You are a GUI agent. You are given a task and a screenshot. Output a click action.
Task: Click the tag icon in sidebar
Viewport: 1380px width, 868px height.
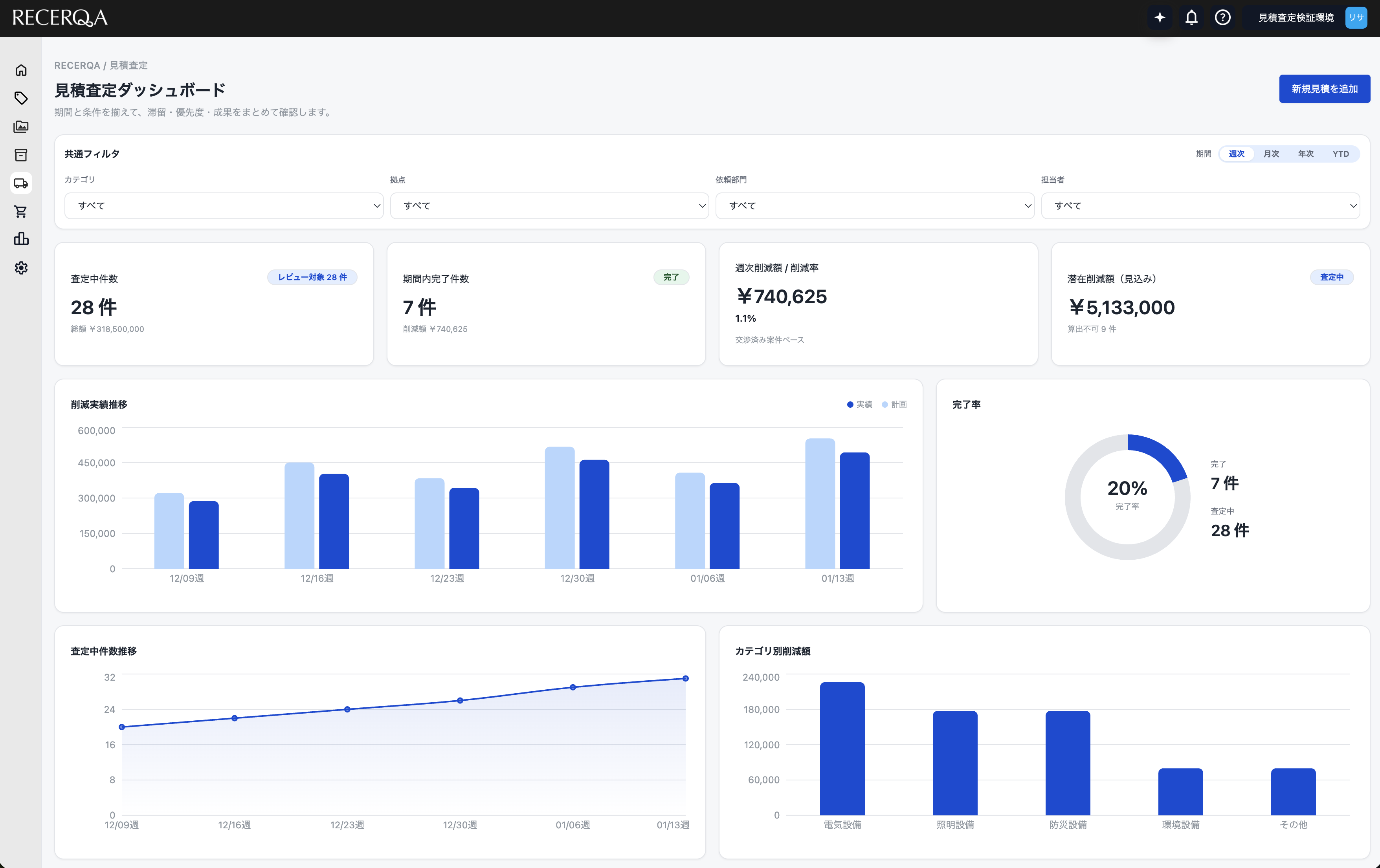pos(21,98)
